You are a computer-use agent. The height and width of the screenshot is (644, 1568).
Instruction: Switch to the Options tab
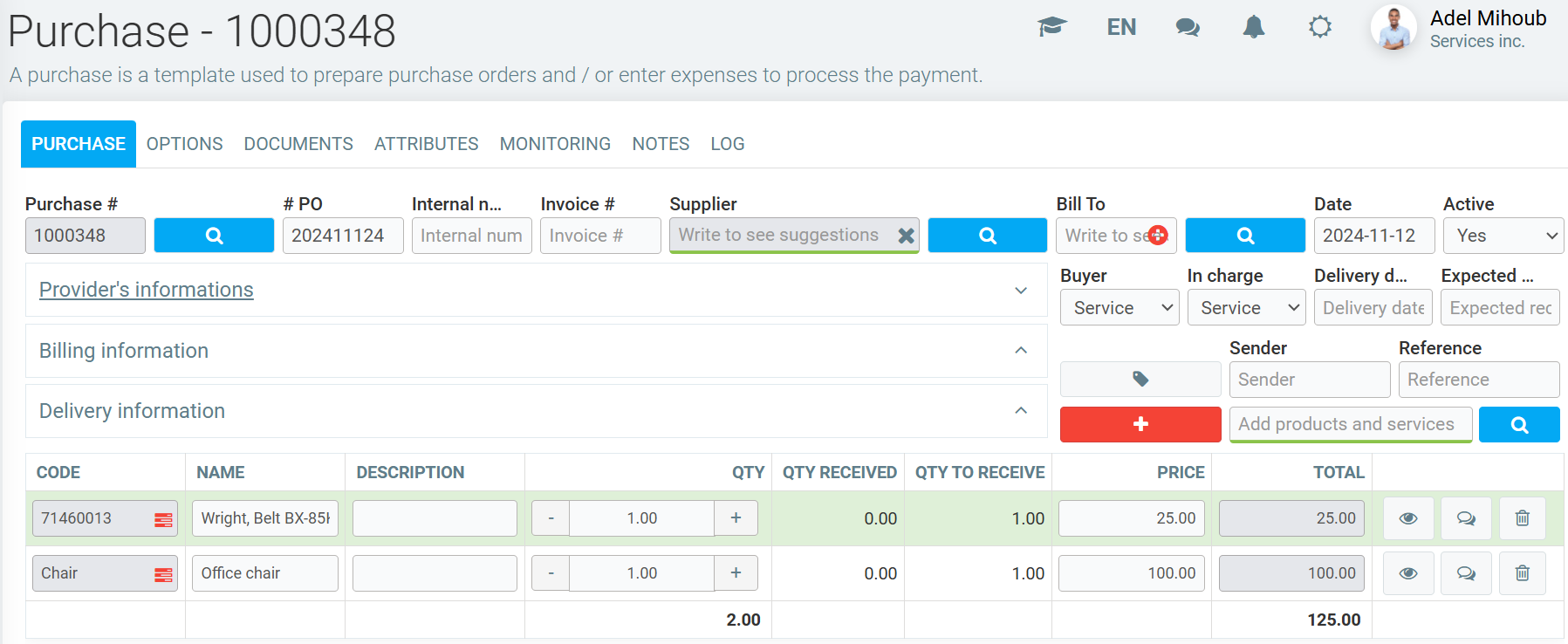coord(184,144)
